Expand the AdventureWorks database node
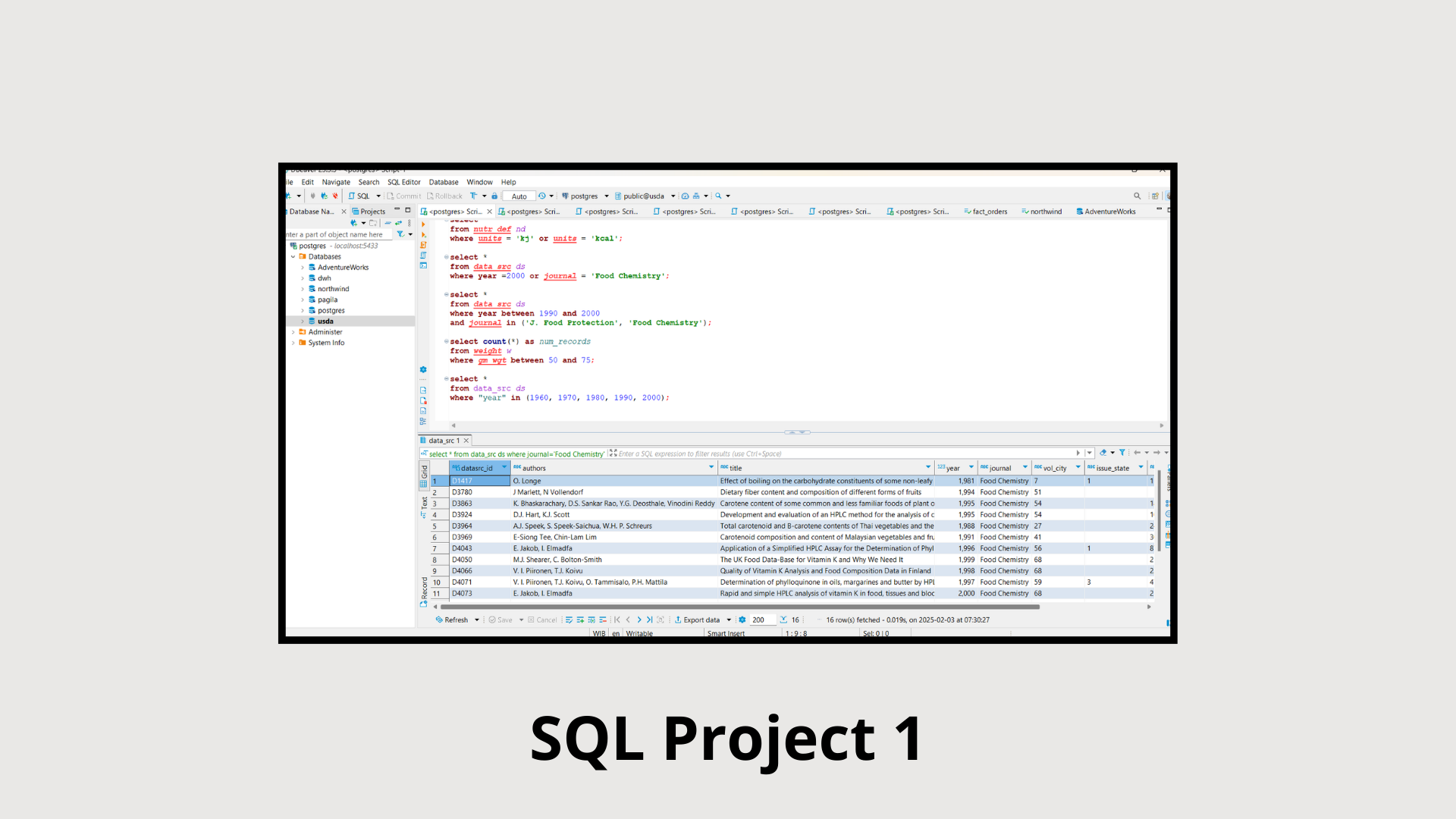The image size is (1456, 819). 303,268
